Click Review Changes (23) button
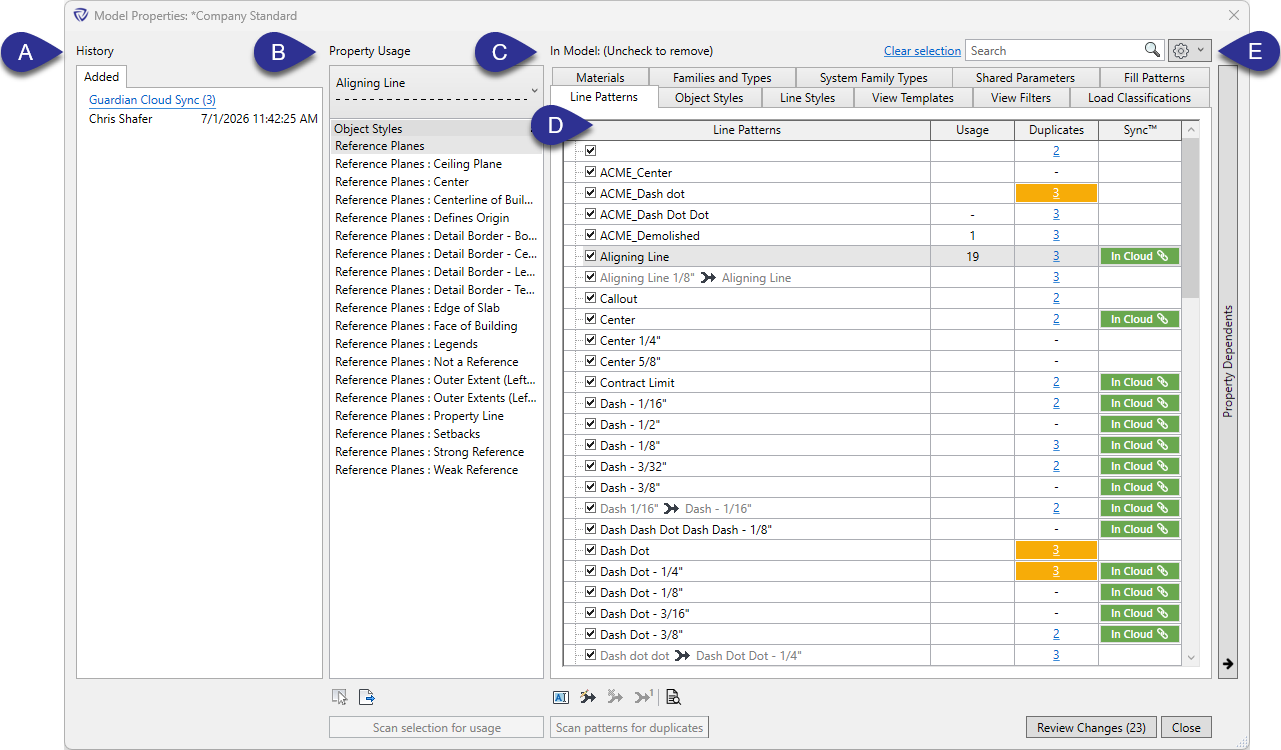The image size is (1281, 750). (x=1090, y=727)
